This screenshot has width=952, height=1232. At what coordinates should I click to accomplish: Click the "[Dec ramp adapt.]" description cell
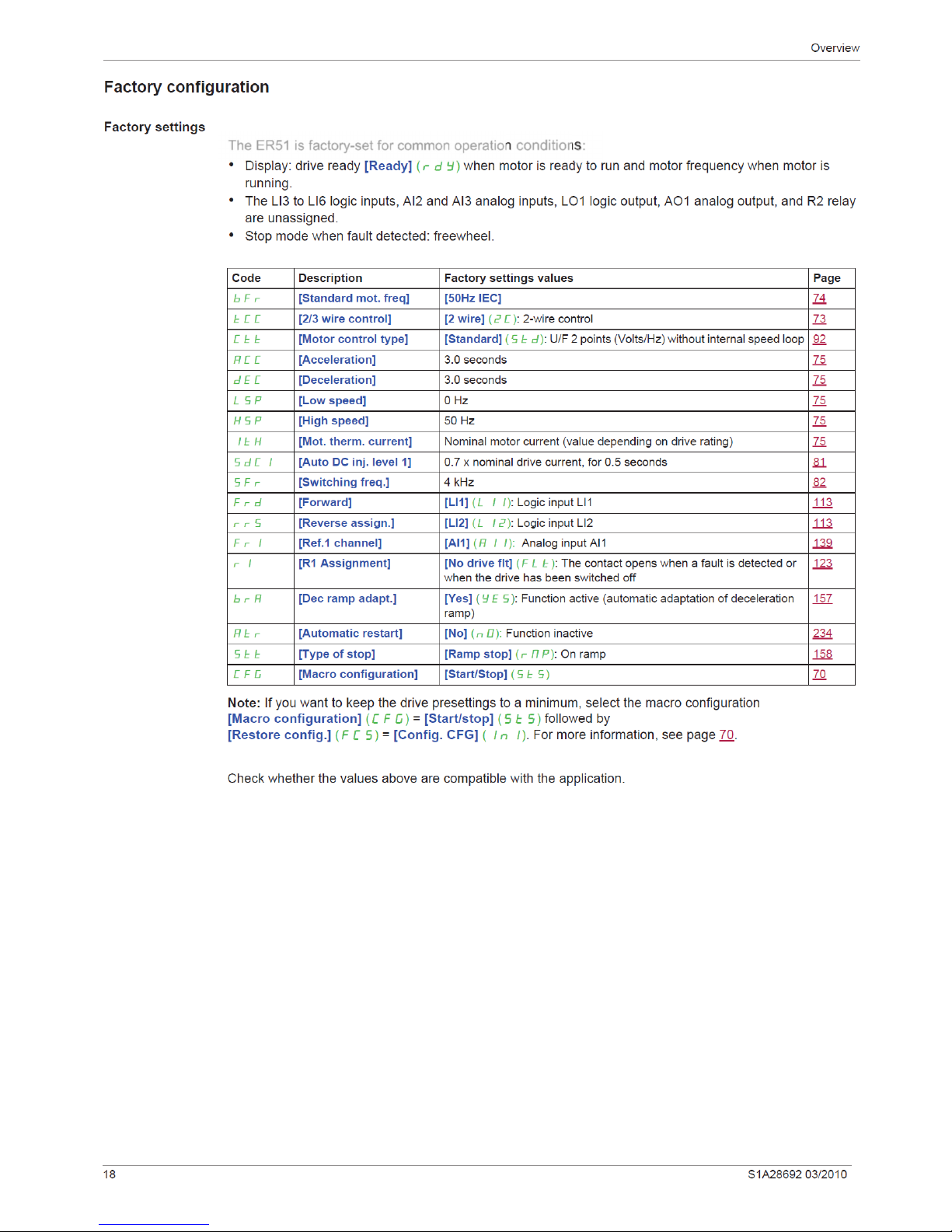coord(347,599)
